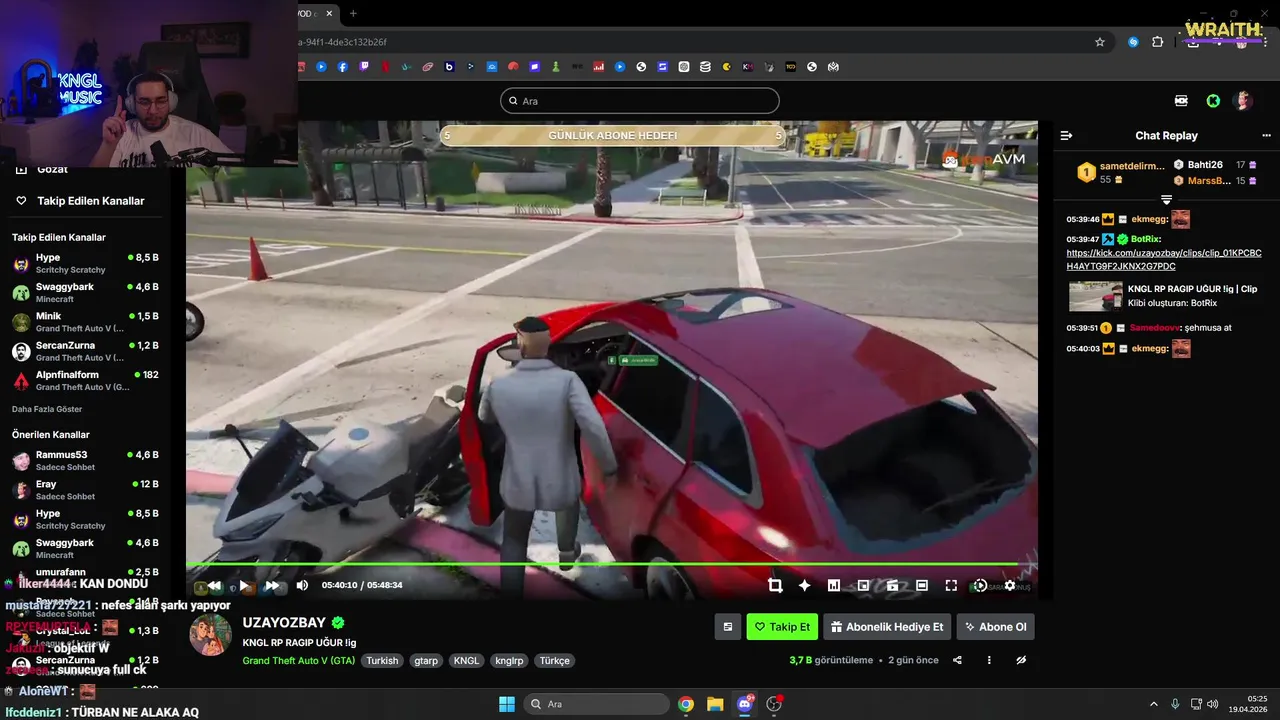
Task: Play the paused video
Action: tap(243, 586)
